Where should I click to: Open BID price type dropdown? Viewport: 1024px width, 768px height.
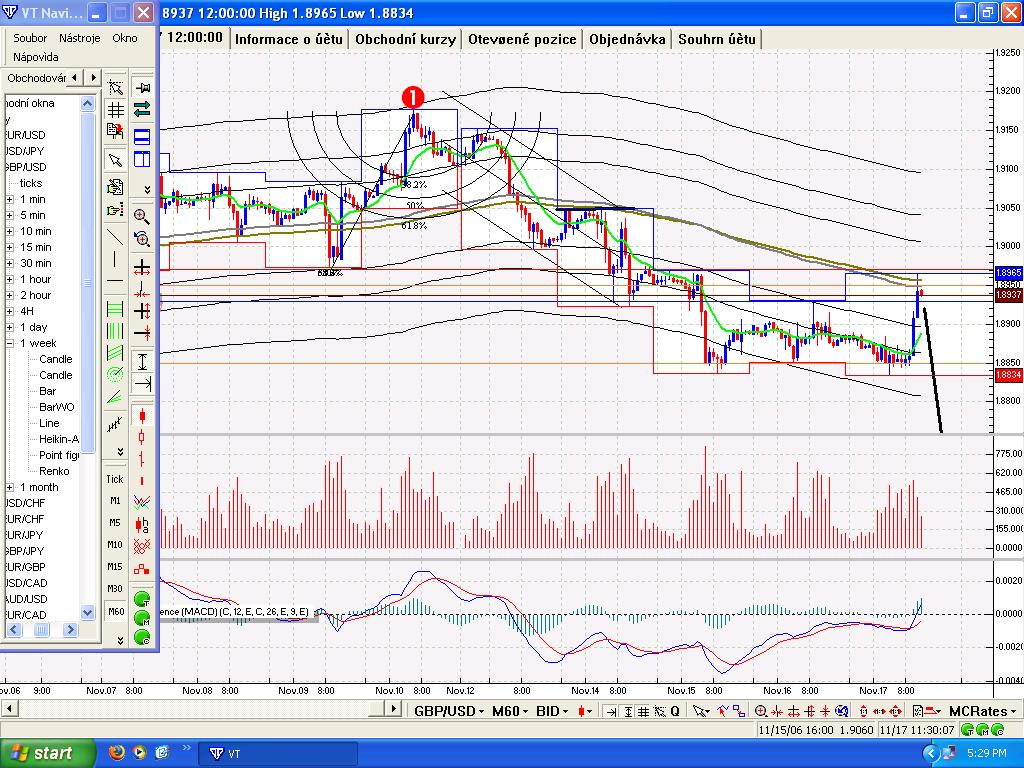[x=552, y=711]
